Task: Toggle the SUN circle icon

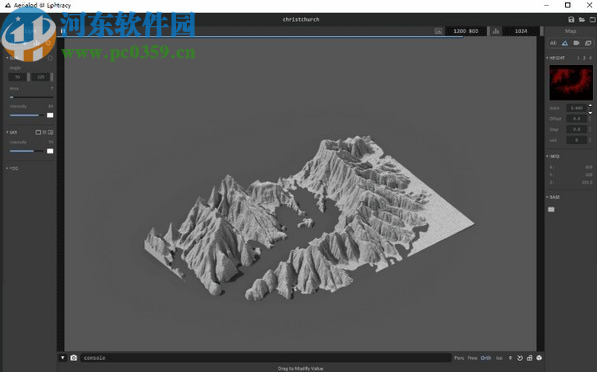Action: [50, 58]
